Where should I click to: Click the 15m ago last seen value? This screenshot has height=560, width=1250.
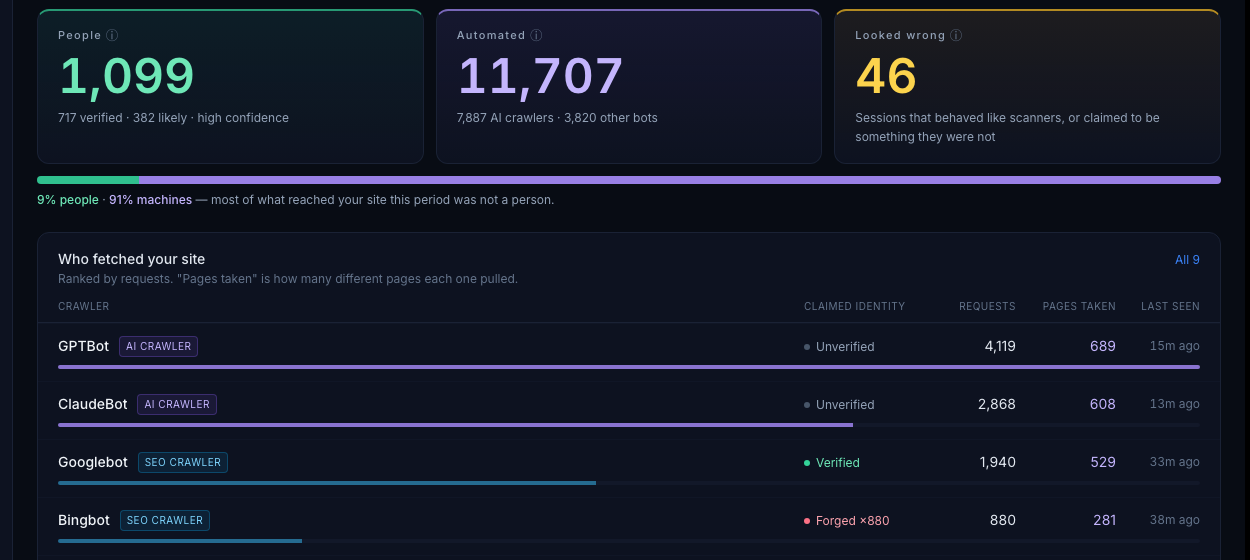[x=1175, y=346]
